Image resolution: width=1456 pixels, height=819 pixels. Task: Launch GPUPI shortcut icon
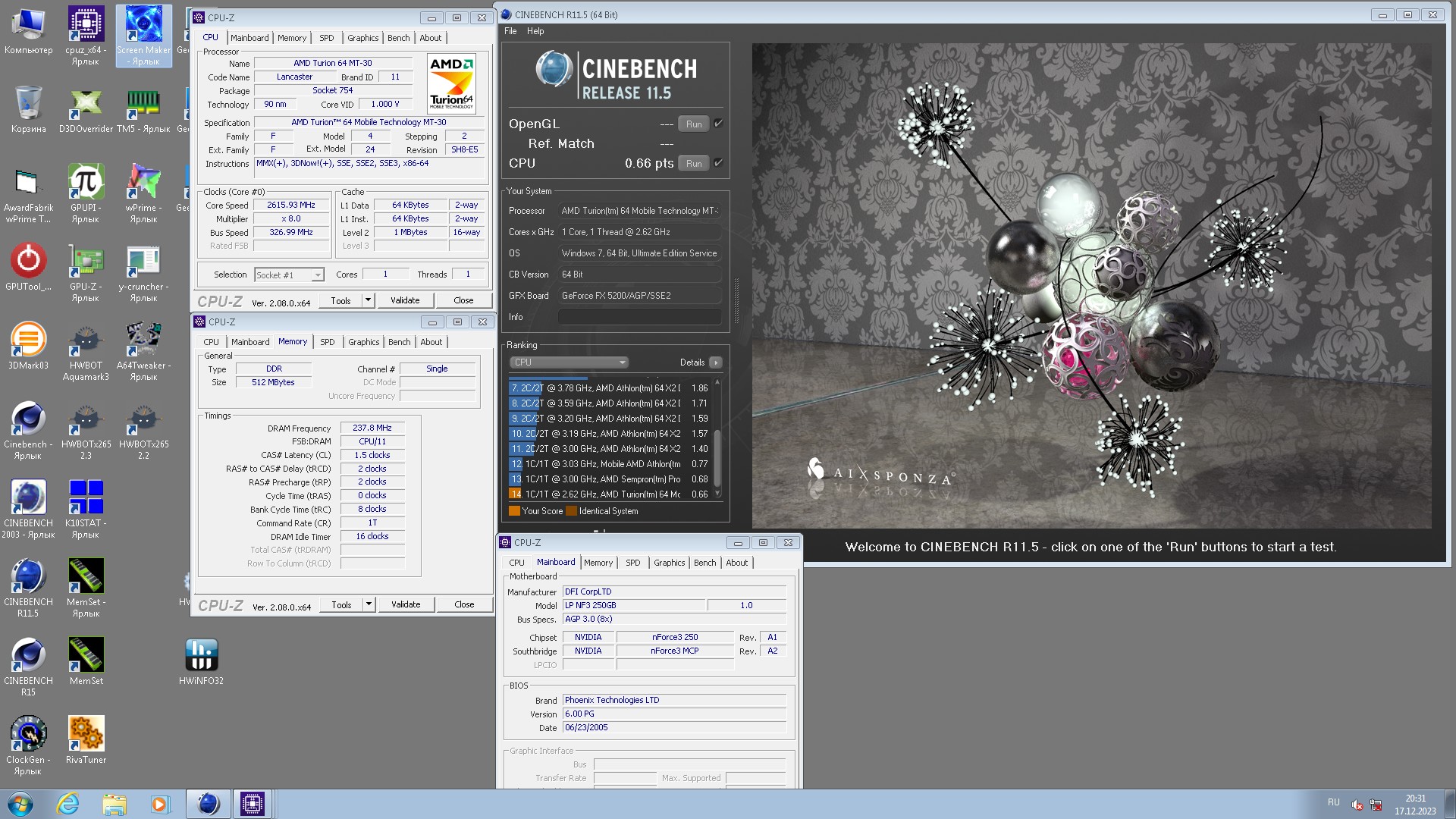point(86,194)
